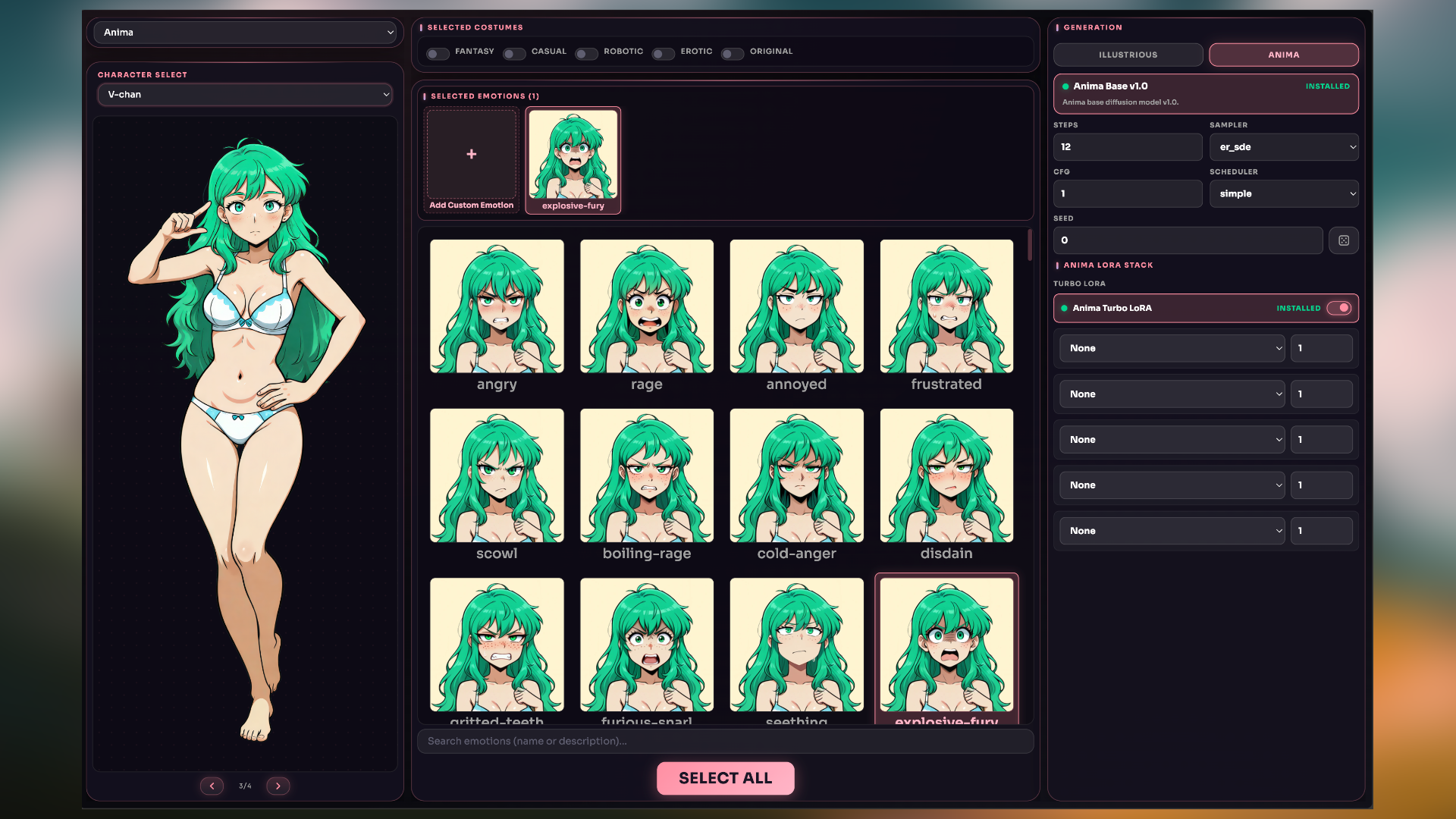Select the disdain emotion thumbnail
The height and width of the screenshot is (819, 1456).
pyautogui.click(x=946, y=475)
